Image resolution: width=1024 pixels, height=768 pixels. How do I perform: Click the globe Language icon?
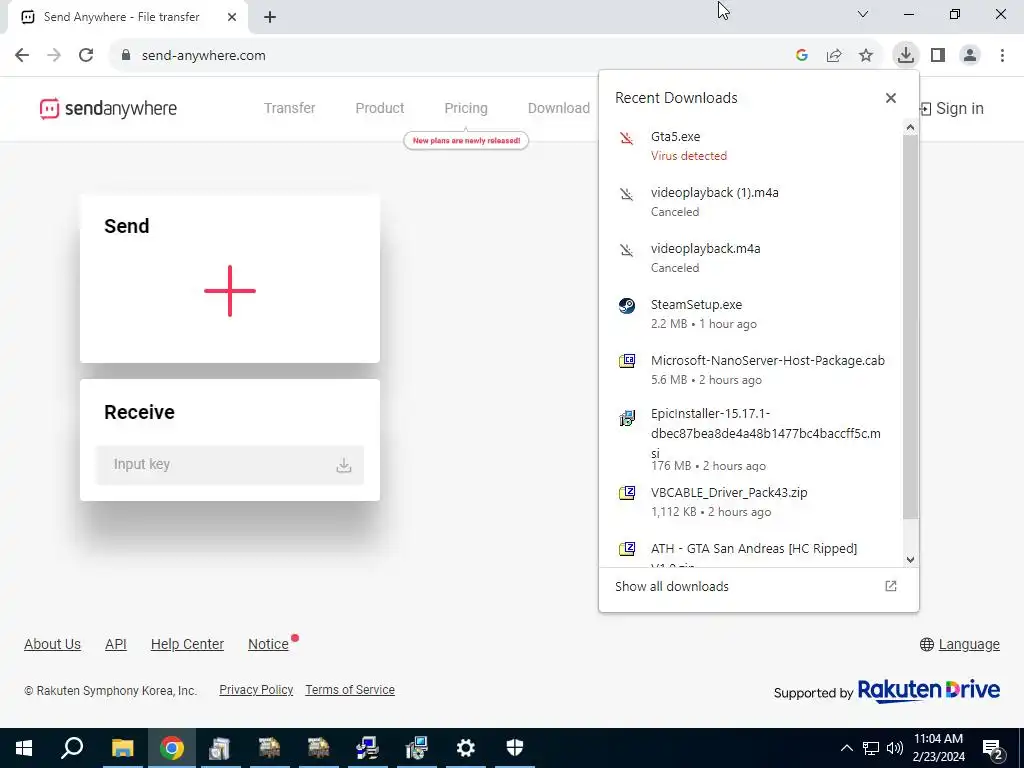pyautogui.click(x=927, y=645)
